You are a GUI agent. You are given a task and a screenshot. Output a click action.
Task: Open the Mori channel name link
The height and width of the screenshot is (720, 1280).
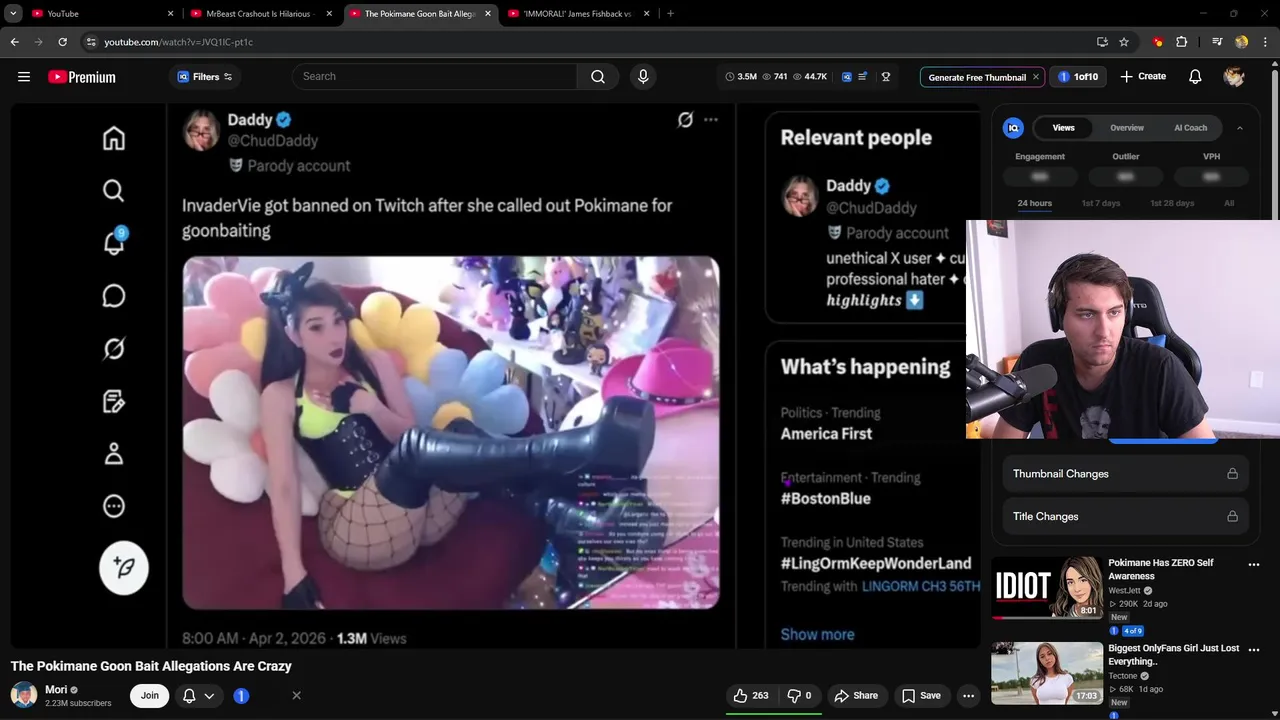point(56,690)
